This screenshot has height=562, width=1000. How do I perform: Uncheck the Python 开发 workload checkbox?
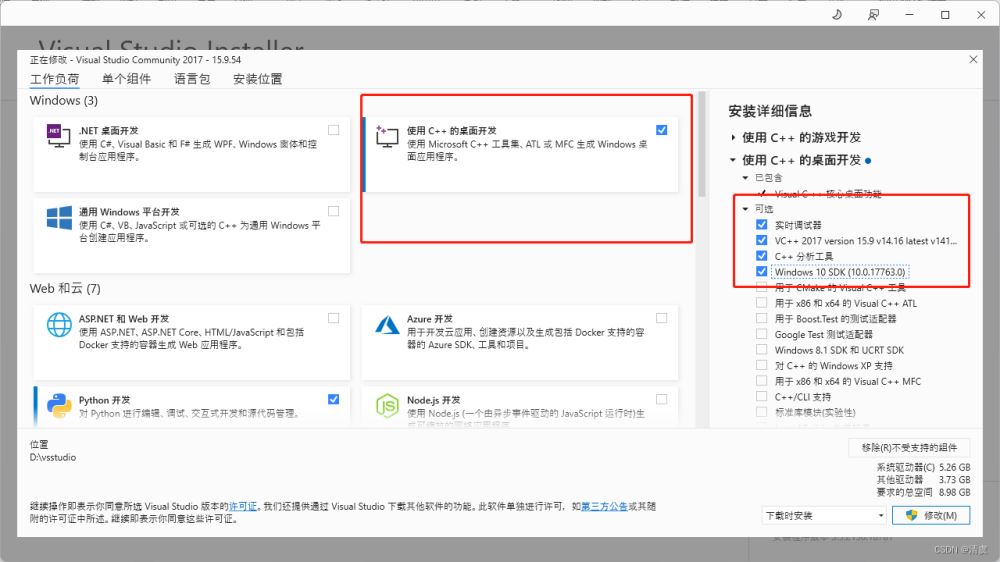[334, 399]
